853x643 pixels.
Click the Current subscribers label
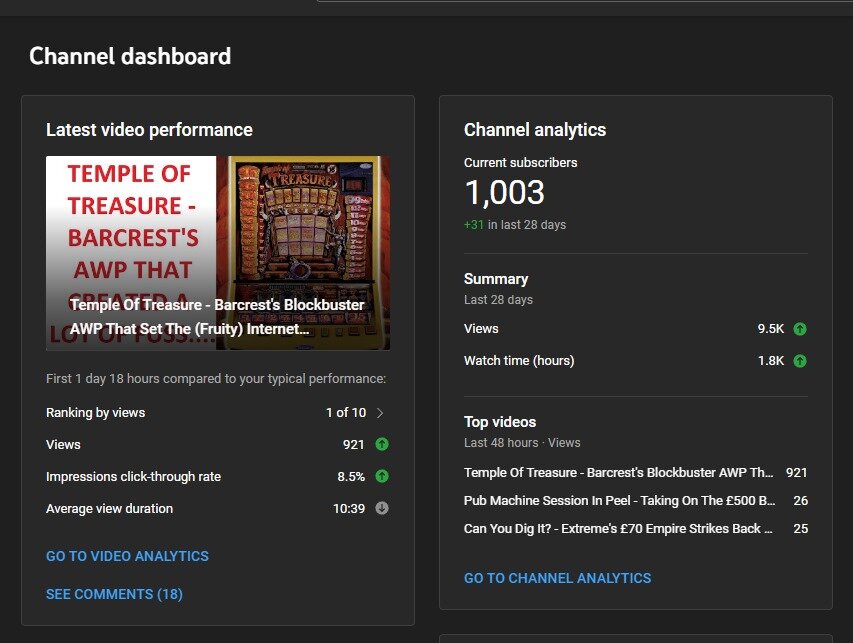tap(521, 163)
